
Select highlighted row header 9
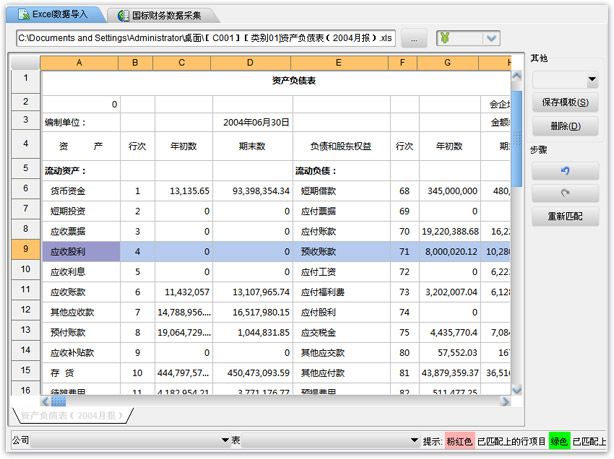click(25, 250)
